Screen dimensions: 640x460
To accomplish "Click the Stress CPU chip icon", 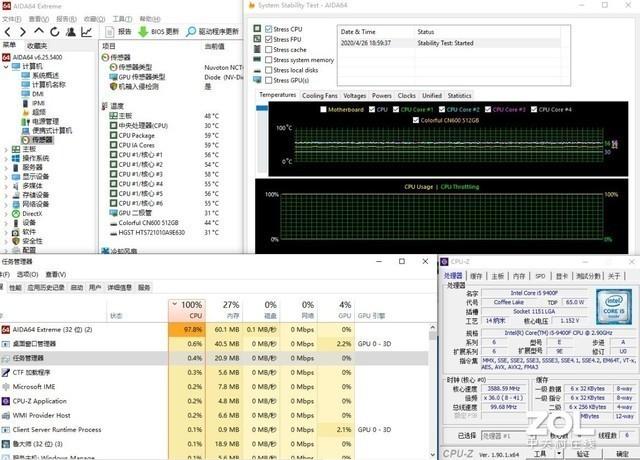I will [257, 29].
